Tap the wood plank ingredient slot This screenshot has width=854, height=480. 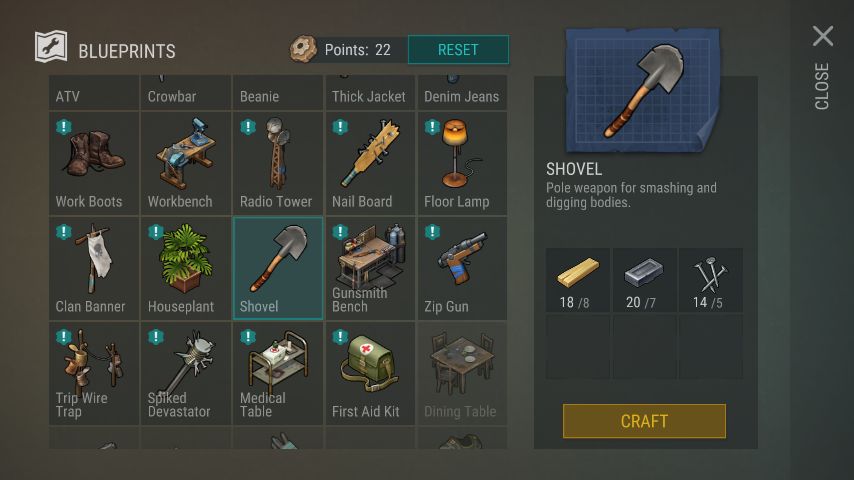pyautogui.click(x=578, y=280)
